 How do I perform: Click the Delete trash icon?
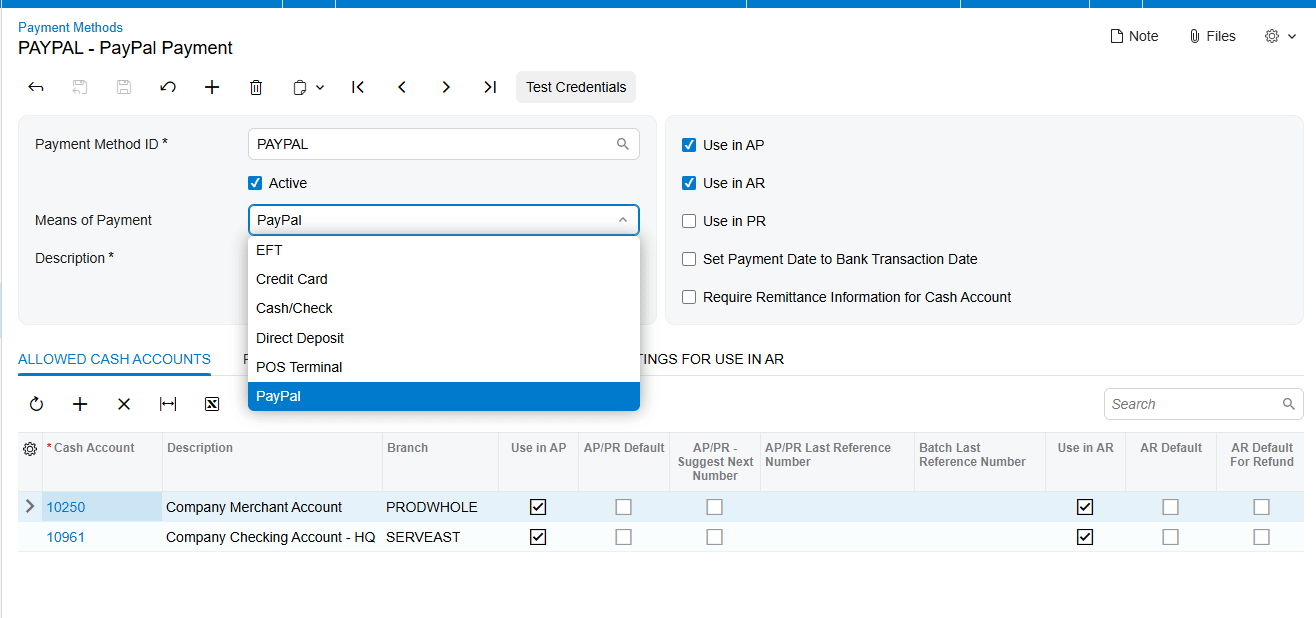256,87
